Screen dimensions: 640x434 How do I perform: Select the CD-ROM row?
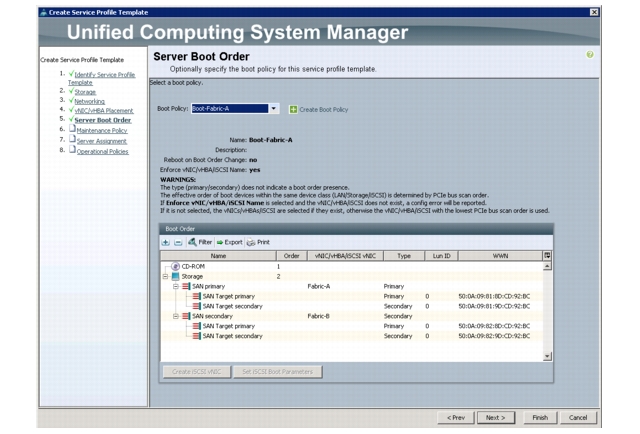(352, 266)
